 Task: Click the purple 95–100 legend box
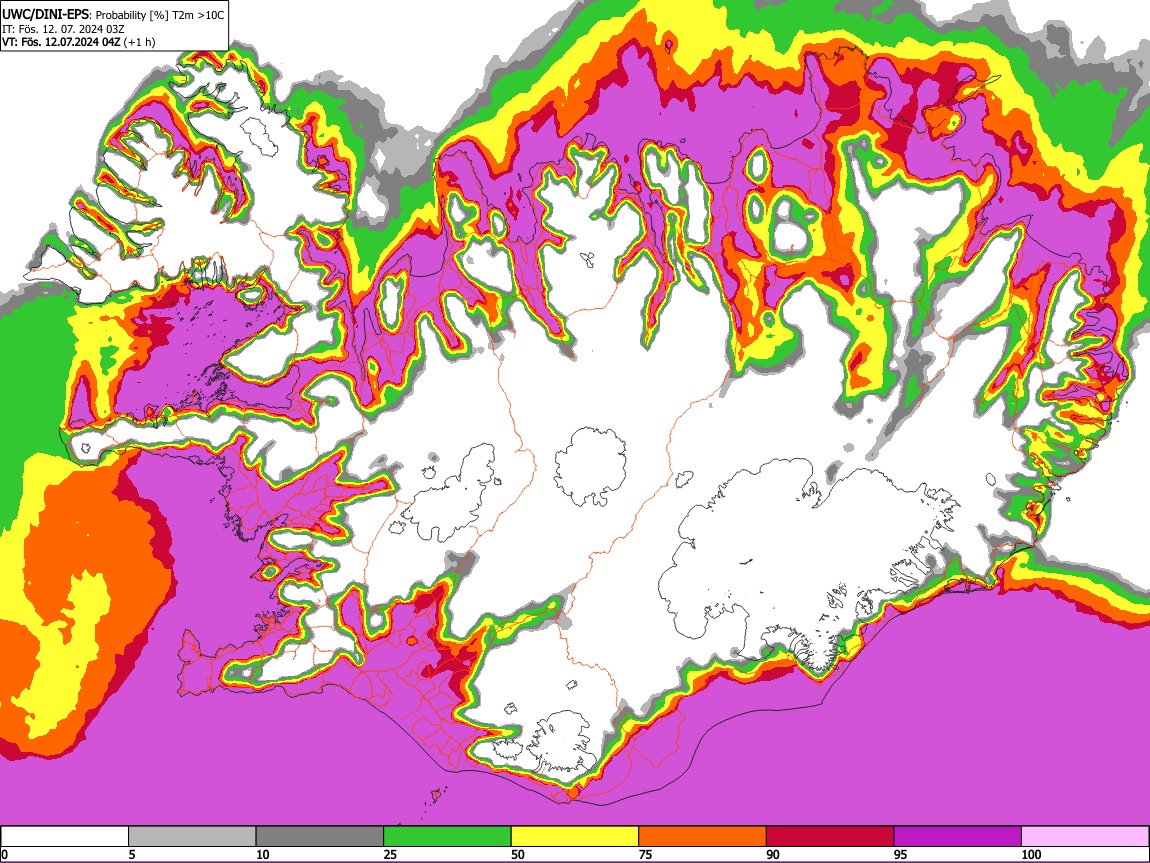[x=958, y=837]
